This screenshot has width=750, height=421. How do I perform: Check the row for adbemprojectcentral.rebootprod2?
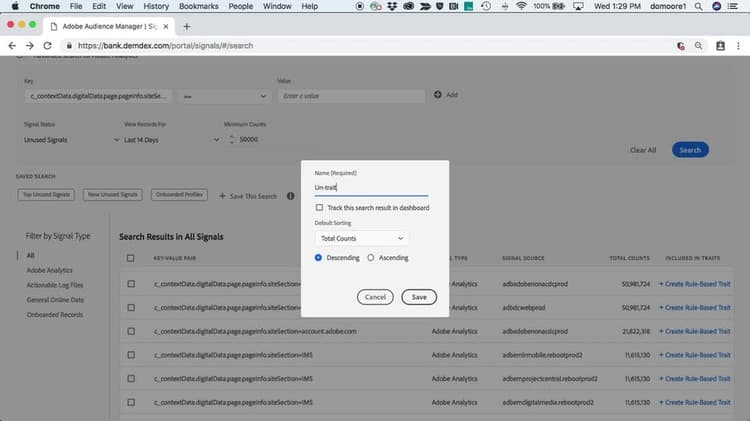tap(131, 378)
